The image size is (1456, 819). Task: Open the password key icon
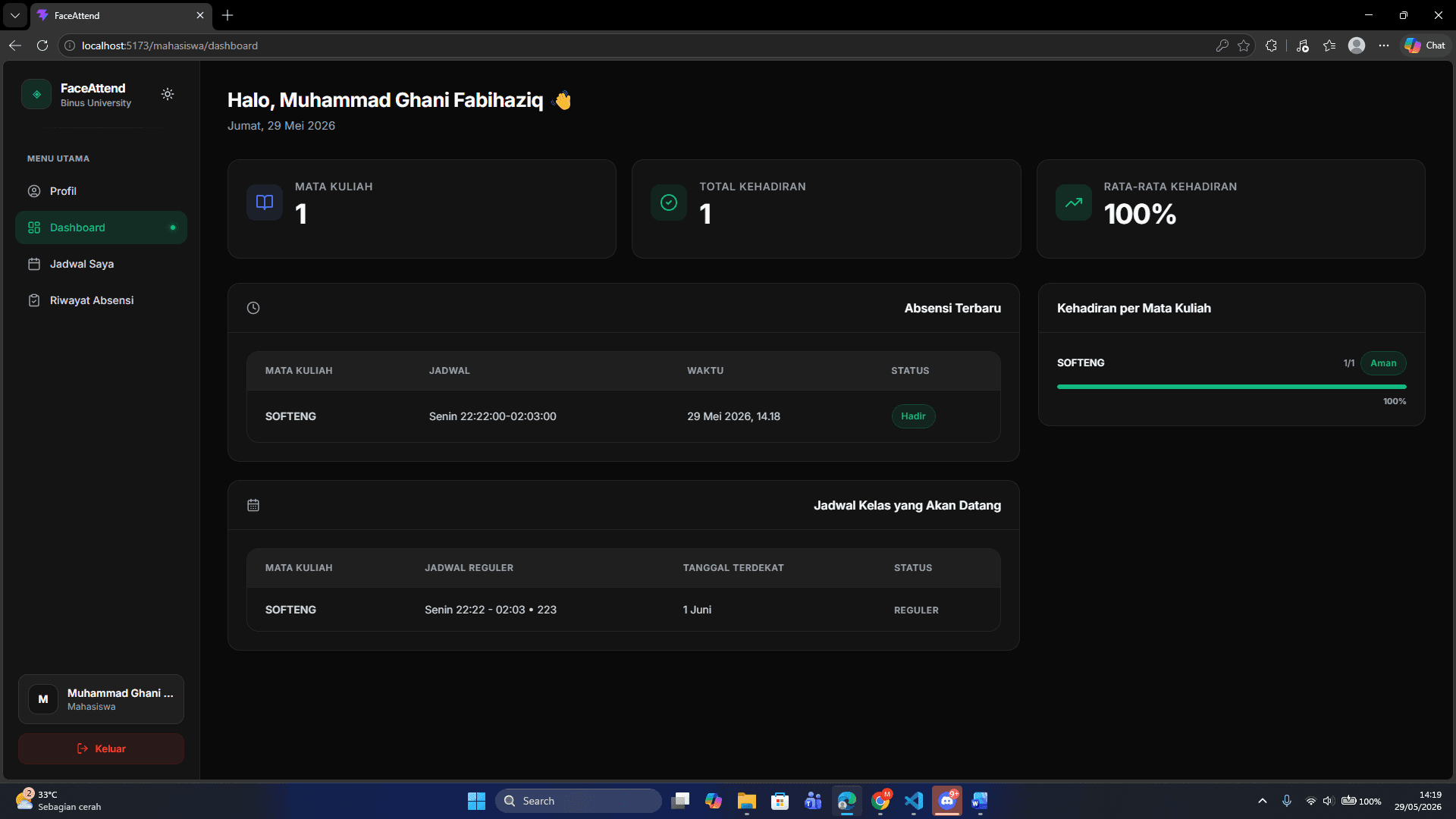point(1222,45)
